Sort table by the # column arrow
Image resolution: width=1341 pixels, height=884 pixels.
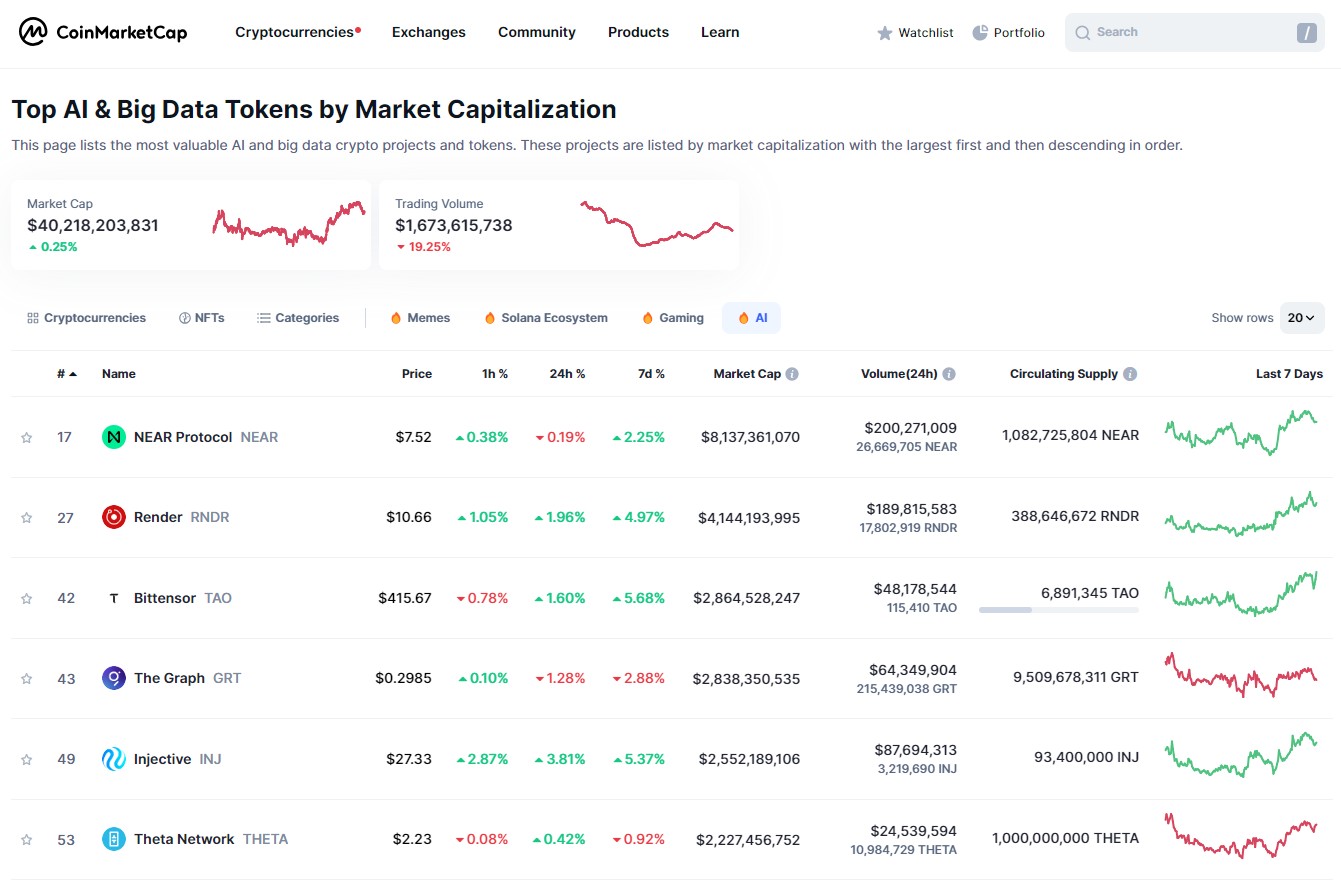tap(70, 373)
